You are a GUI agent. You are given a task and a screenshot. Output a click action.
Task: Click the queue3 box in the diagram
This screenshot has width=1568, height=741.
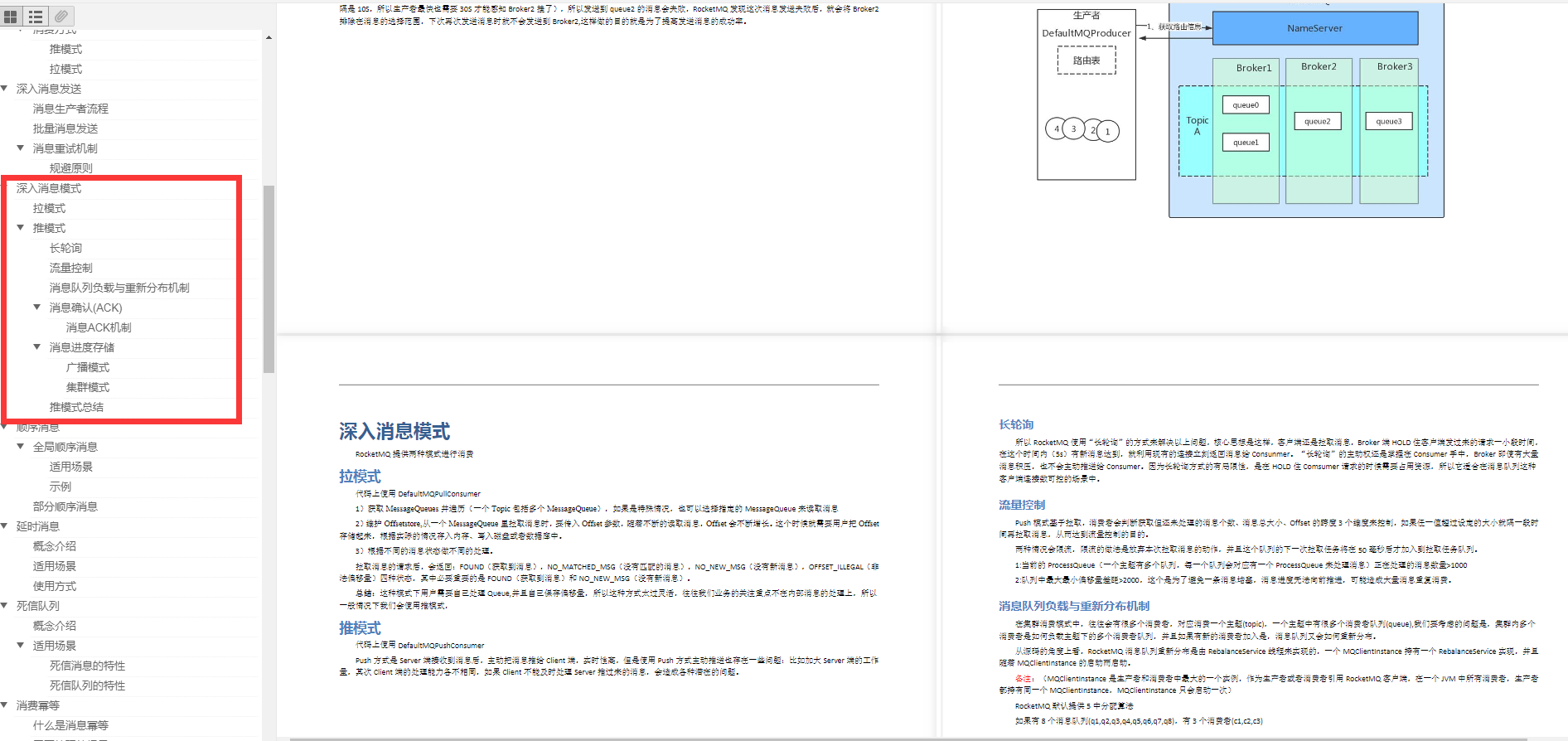pyautogui.click(x=1389, y=121)
